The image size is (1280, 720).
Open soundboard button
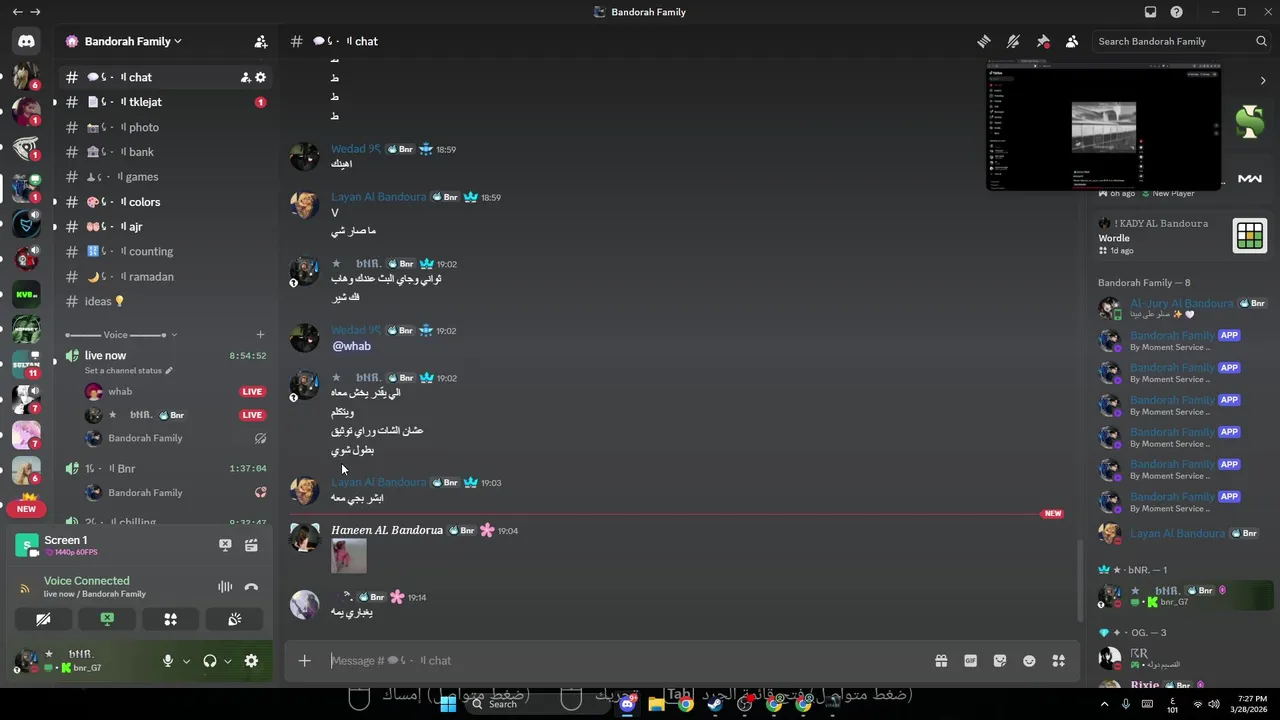234,619
